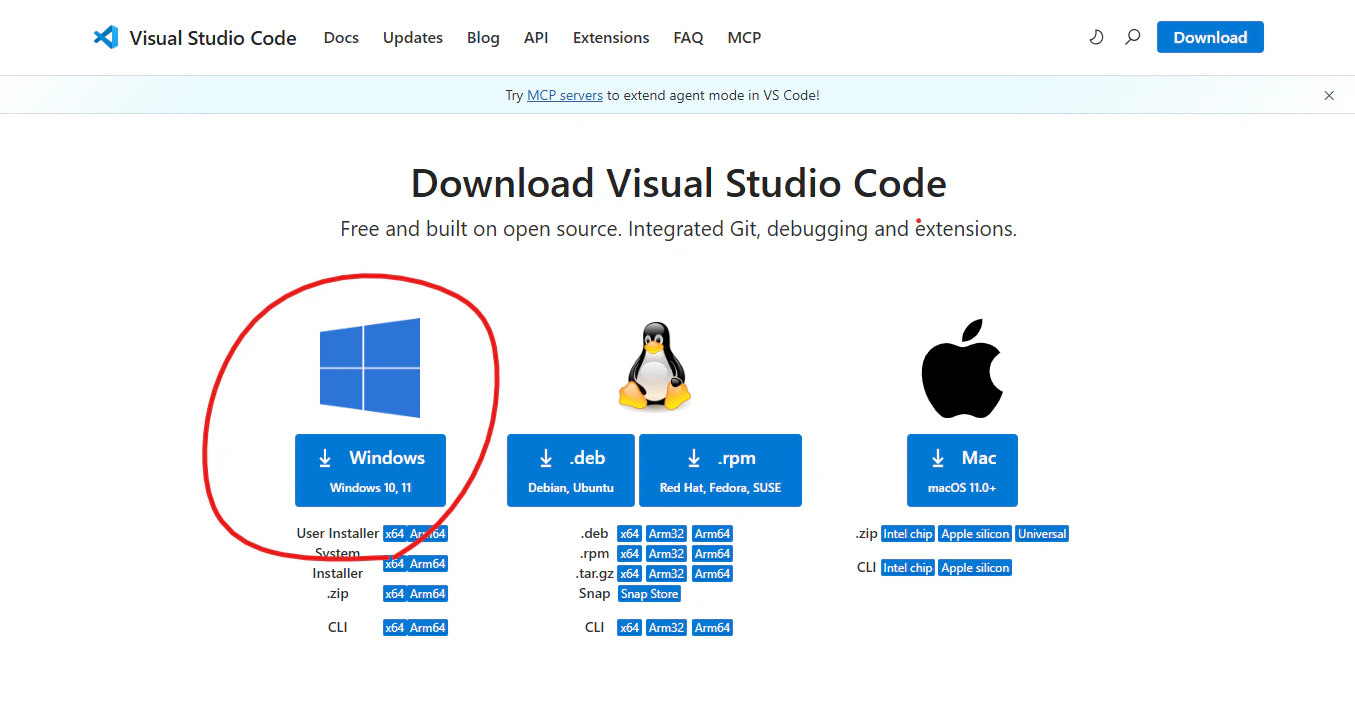
Task: Select Linux .rpm Arm64
Action: 712,554
